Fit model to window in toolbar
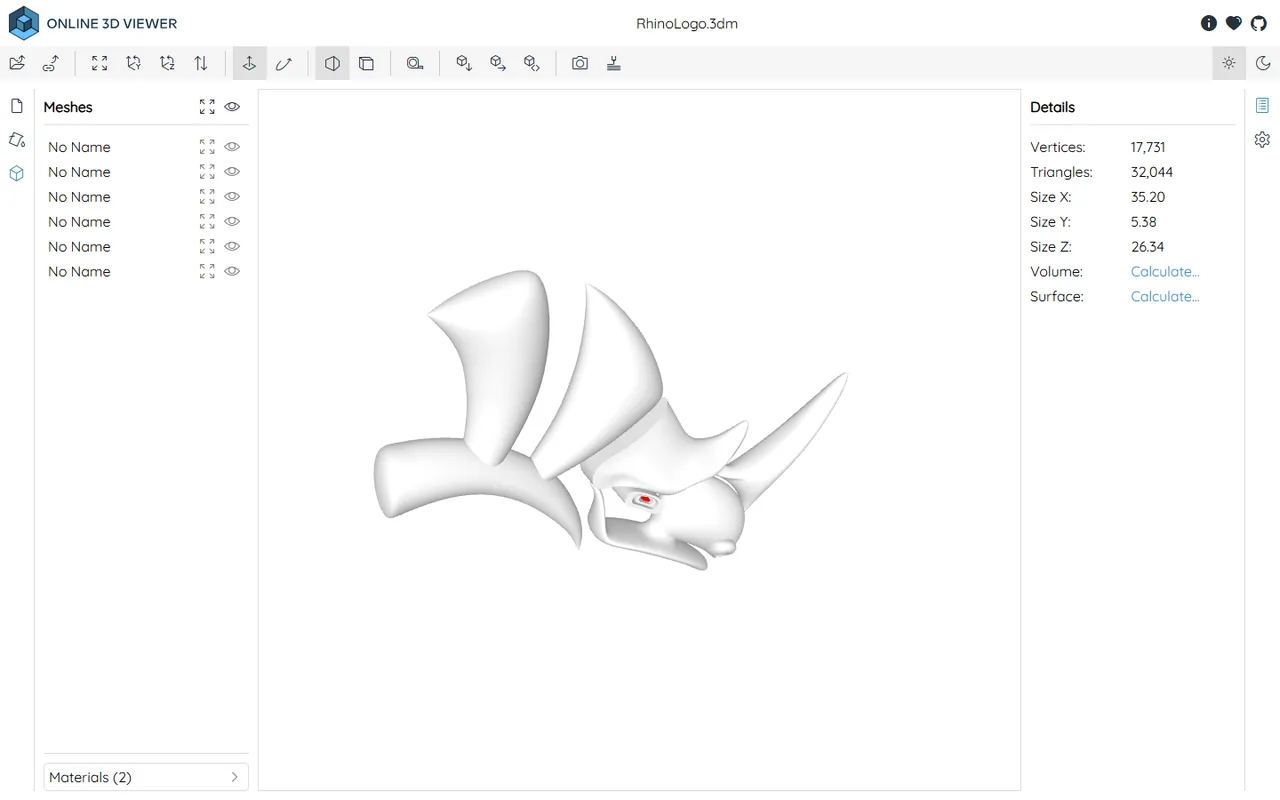Viewport: 1280px width, 800px height. [x=99, y=63]
